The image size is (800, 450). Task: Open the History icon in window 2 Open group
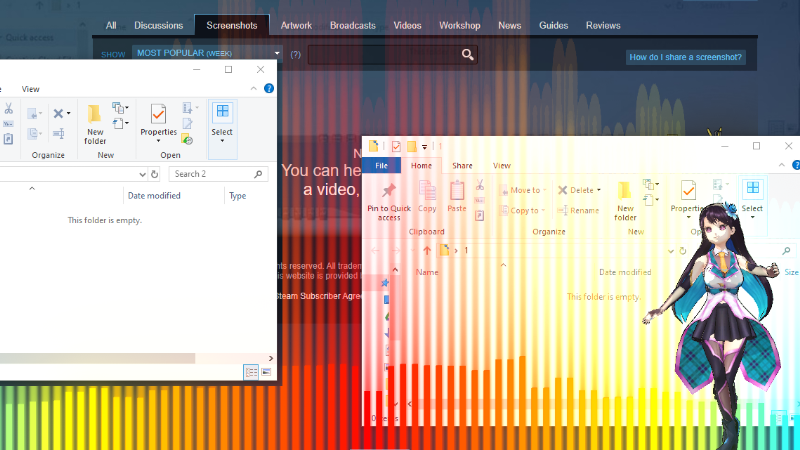(x=187, y=139)
